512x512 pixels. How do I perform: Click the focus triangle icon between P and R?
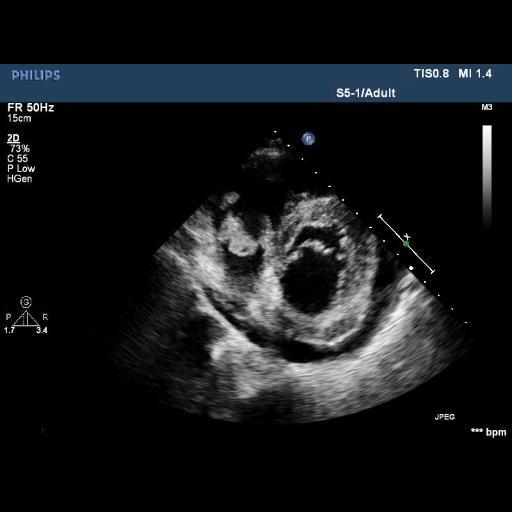[x=26, y=318]
